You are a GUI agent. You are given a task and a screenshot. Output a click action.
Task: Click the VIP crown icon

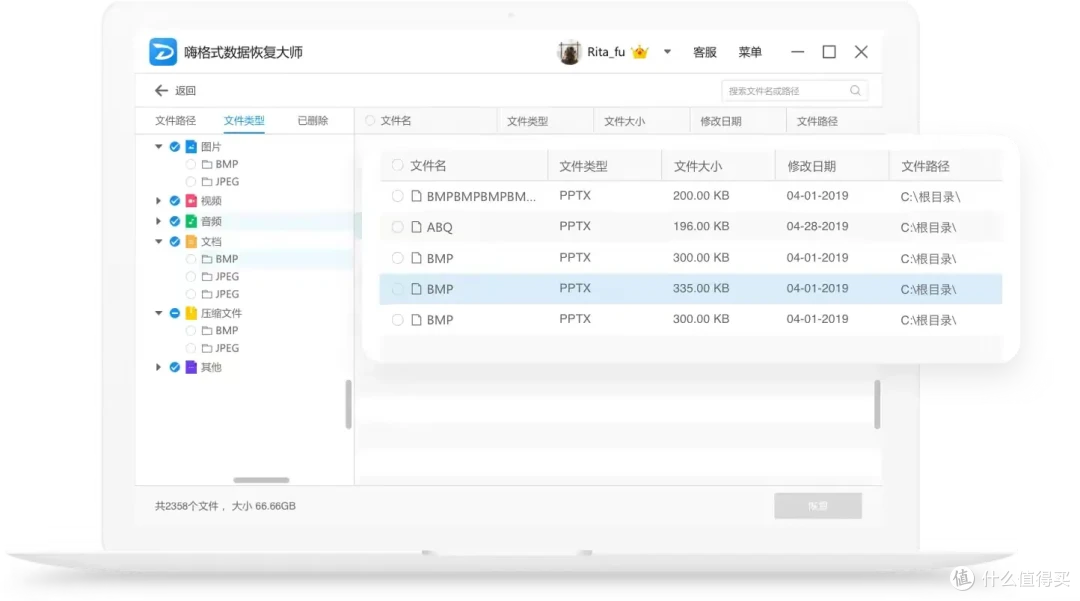pos(640,52)
